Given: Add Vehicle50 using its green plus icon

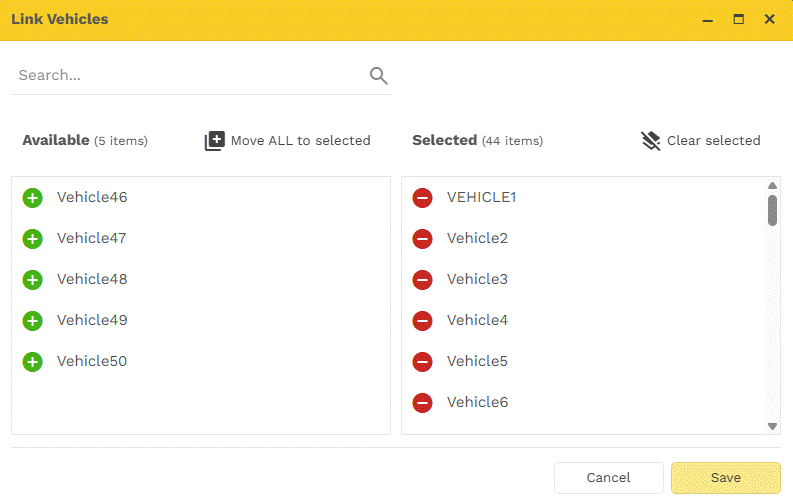Looking at the screenshot, I should click(x=32, y=362).
